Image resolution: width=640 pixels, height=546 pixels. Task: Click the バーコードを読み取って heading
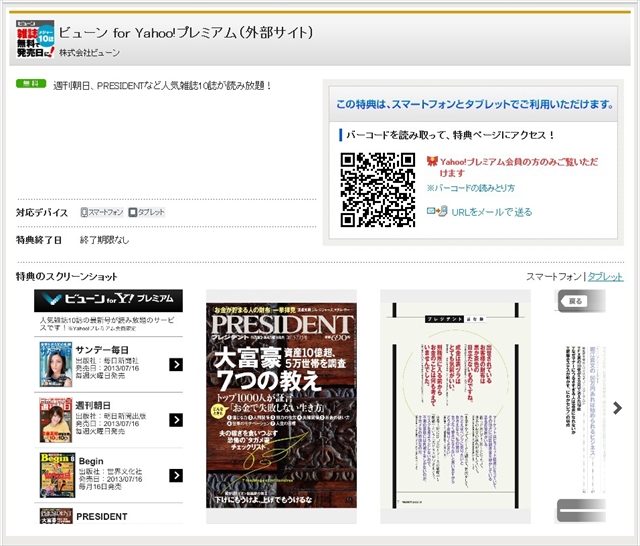click(450, 135)
